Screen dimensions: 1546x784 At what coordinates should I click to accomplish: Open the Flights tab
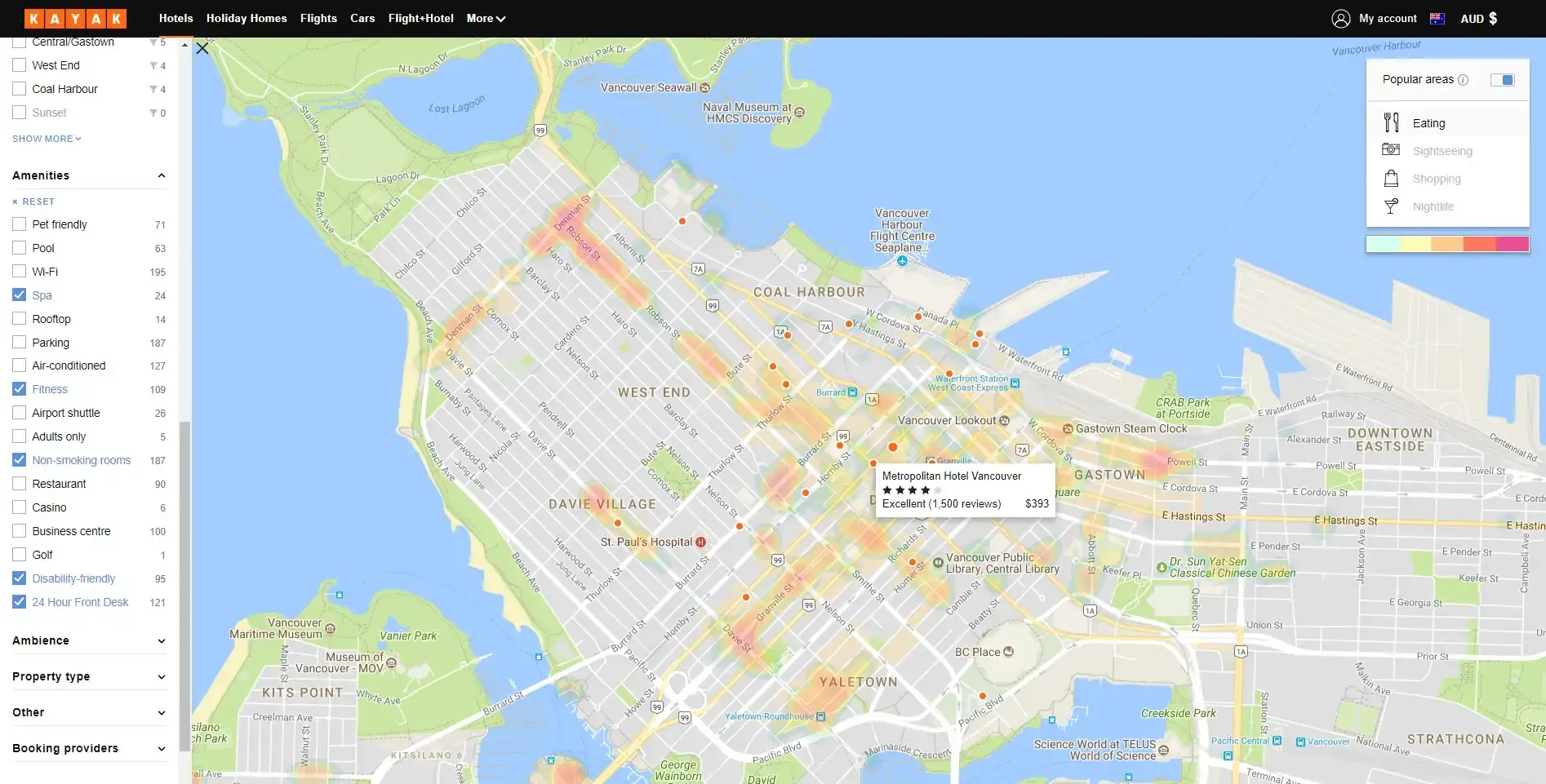(x=318, y=18)
